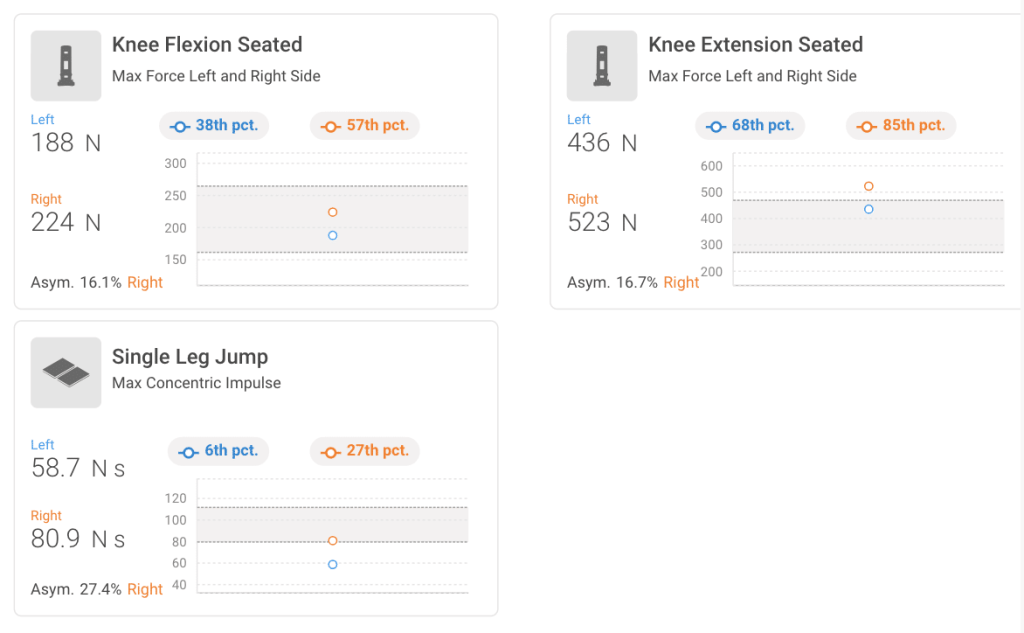Click the orange marker icon inside 85th pct badge
This screenshot has height=633, width=1024.
(x=865, y=126)
